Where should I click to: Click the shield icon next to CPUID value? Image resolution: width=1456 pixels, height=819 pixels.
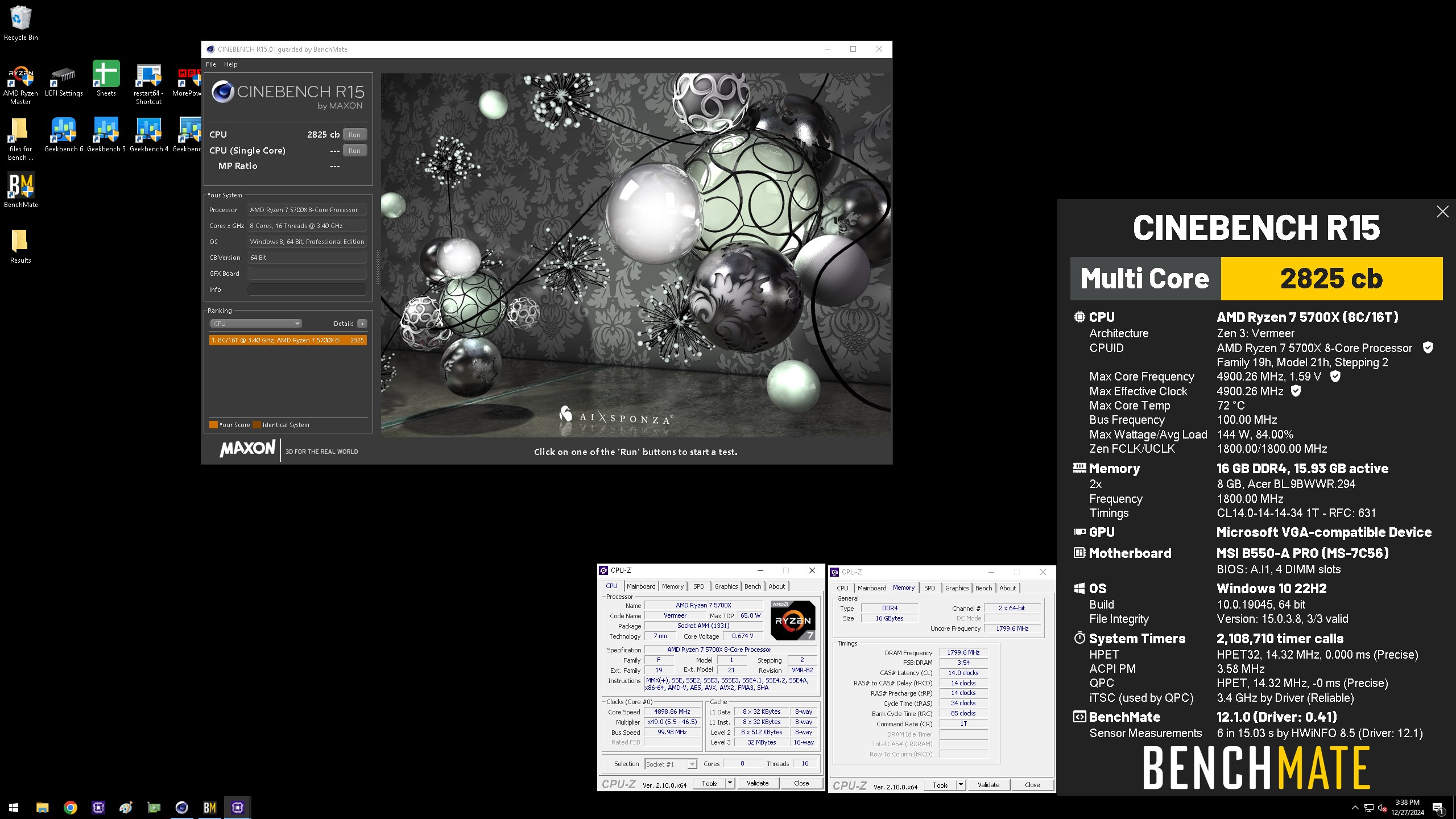(1428, 348)
